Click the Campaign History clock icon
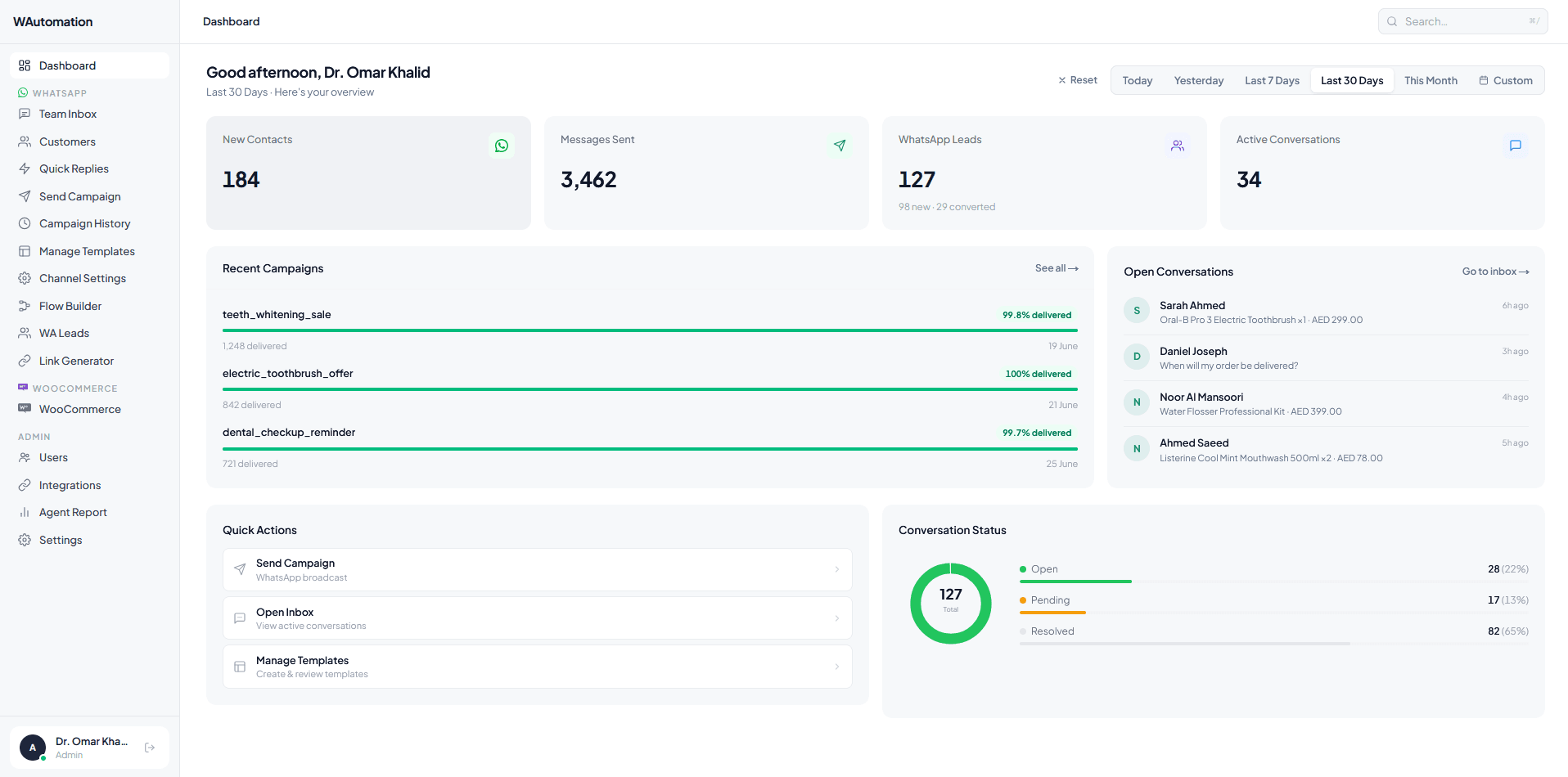This screenshot has height=777, width=1568. point(25,223)
